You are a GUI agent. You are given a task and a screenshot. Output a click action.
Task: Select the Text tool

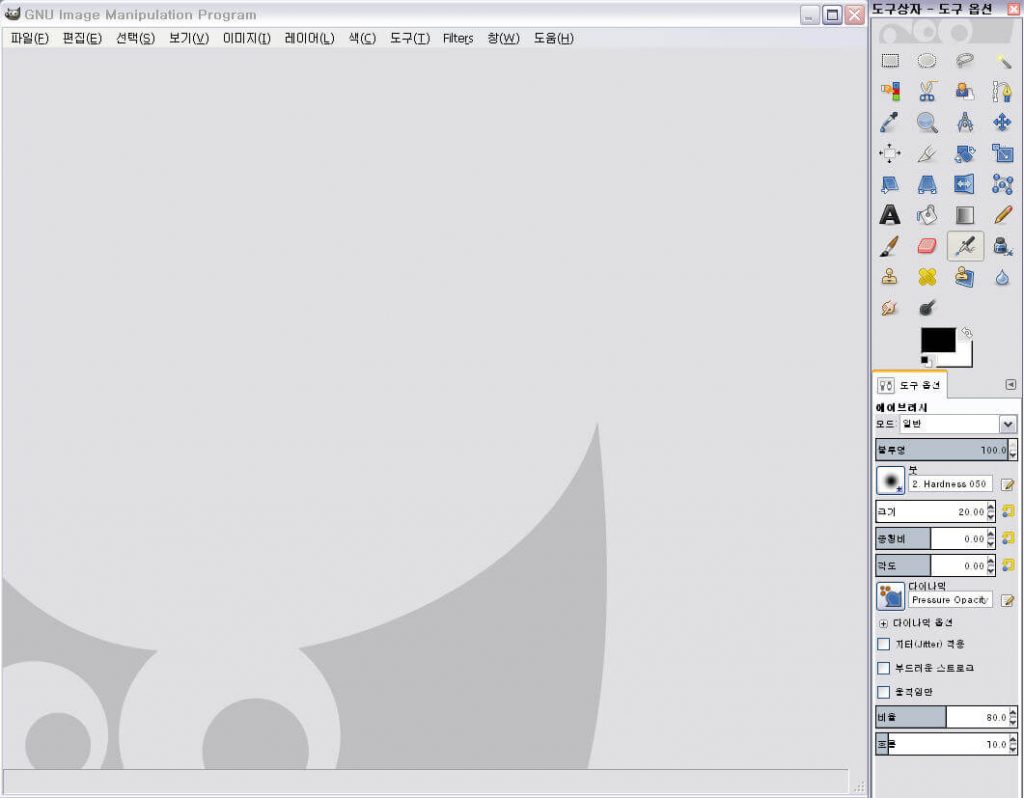click(889, 215)
